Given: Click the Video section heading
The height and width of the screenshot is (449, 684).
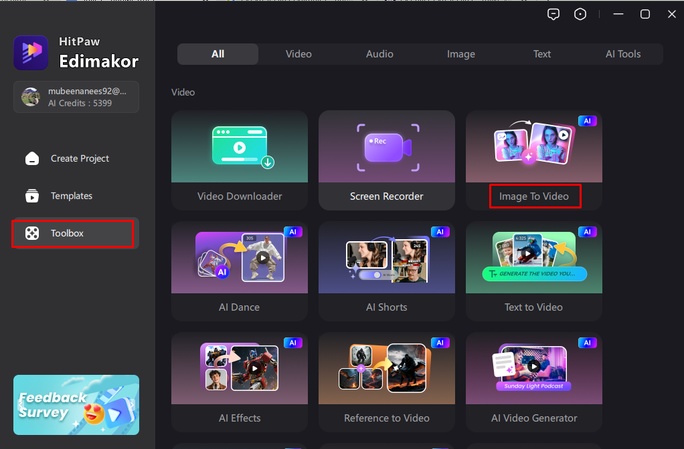Looking at the screenshot, I should click(183, 93).
